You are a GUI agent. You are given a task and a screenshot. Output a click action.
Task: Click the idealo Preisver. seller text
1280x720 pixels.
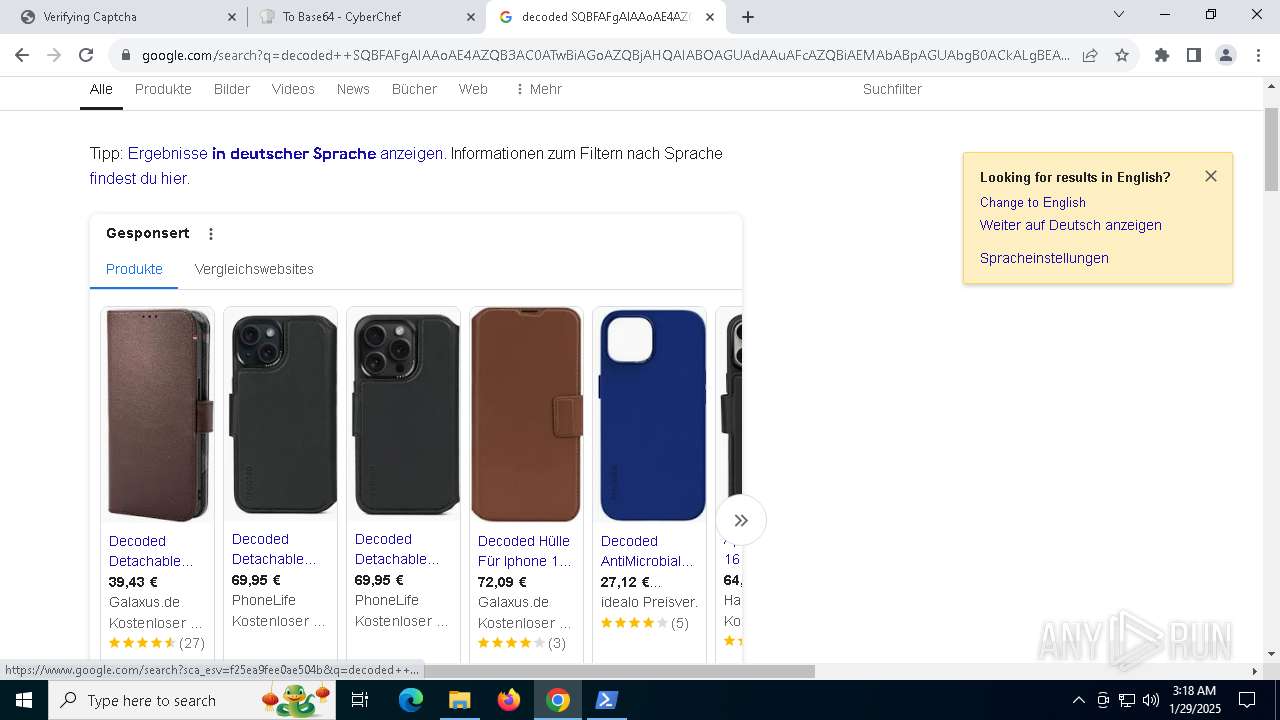(650, 602)
